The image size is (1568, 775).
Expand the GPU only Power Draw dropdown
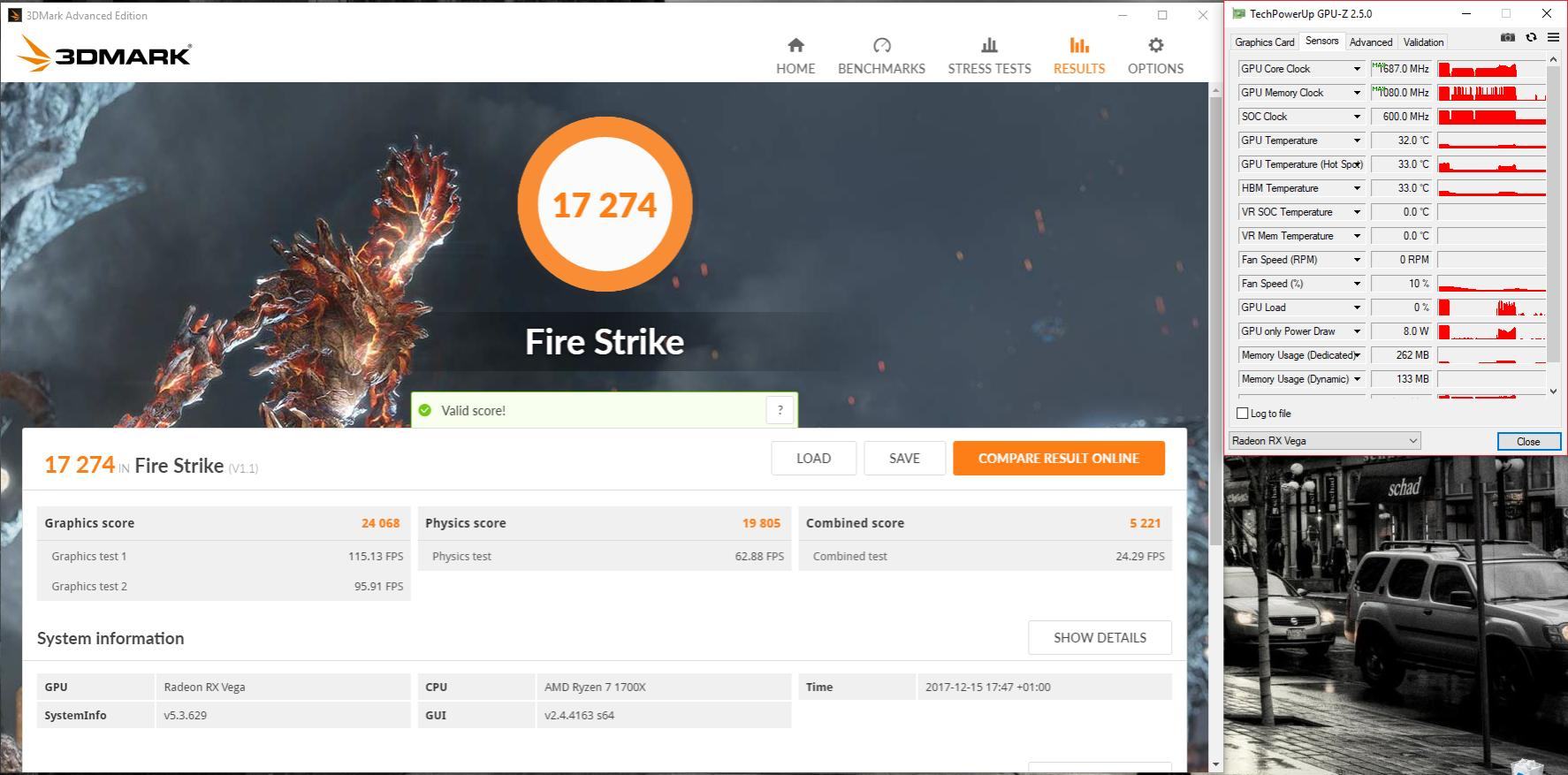click(x=1357, y=331)
